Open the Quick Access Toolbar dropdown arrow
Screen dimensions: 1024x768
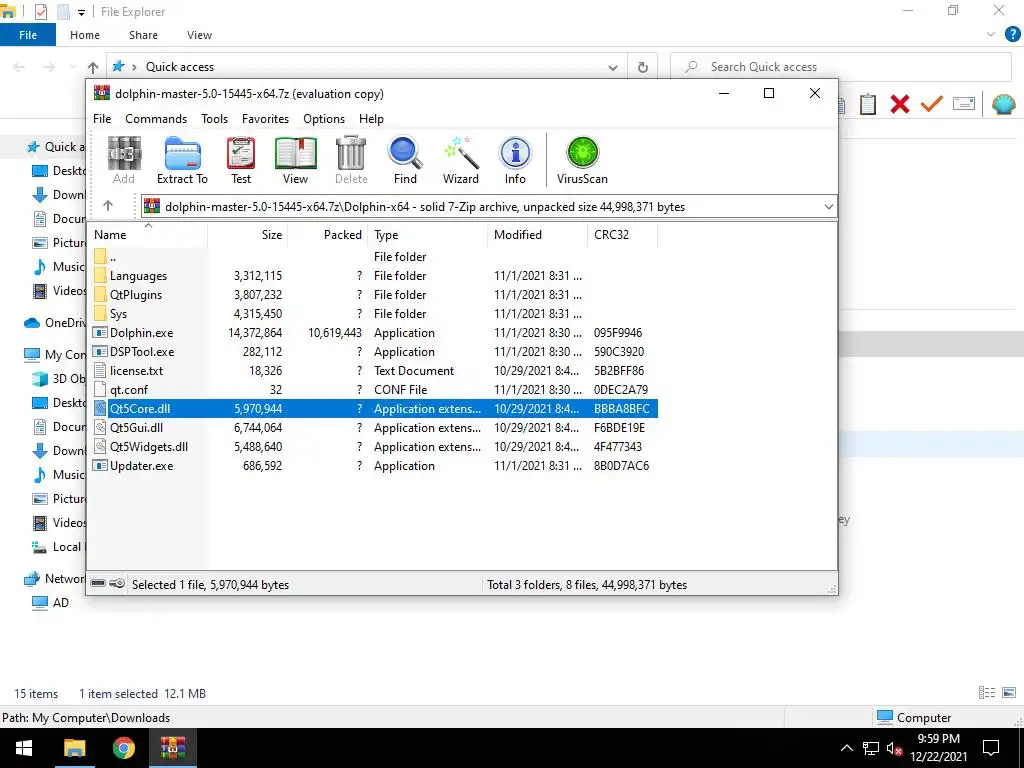pyautogui.click(x=81, y=12)
